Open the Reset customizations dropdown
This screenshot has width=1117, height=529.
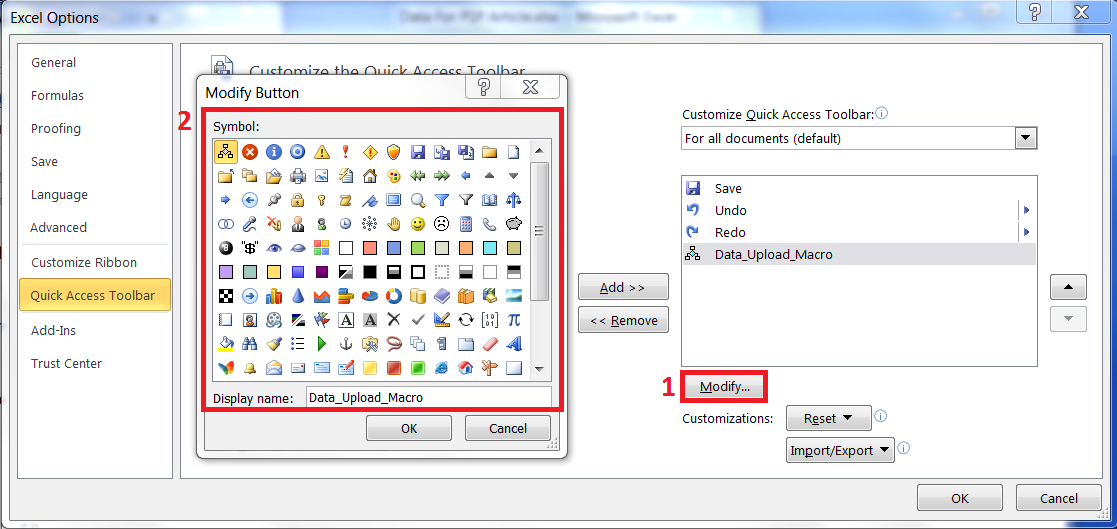click(x=828, y=419)
